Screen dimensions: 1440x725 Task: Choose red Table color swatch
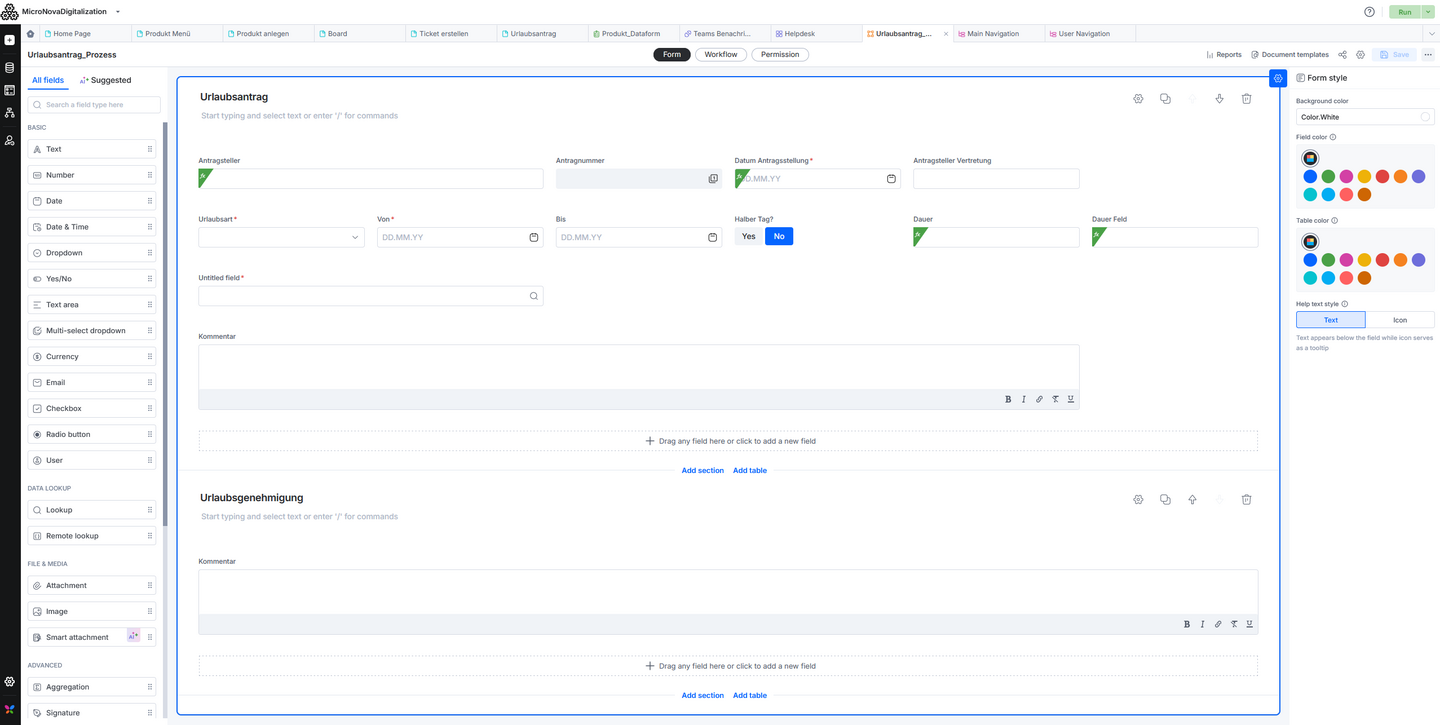click(x=1382, y=260)
